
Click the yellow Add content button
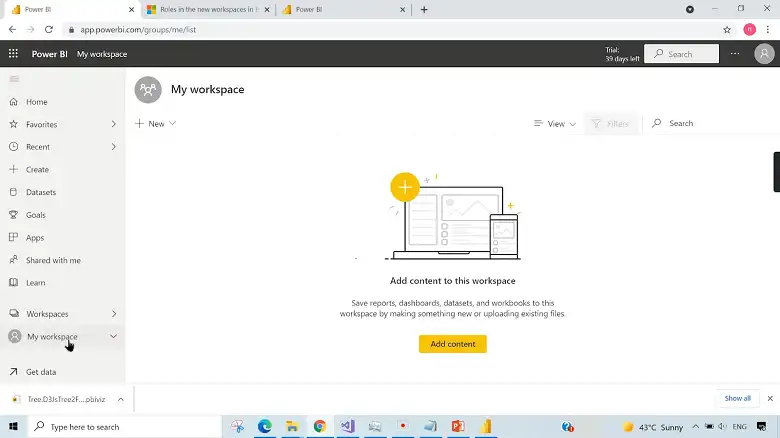(453, 344)
